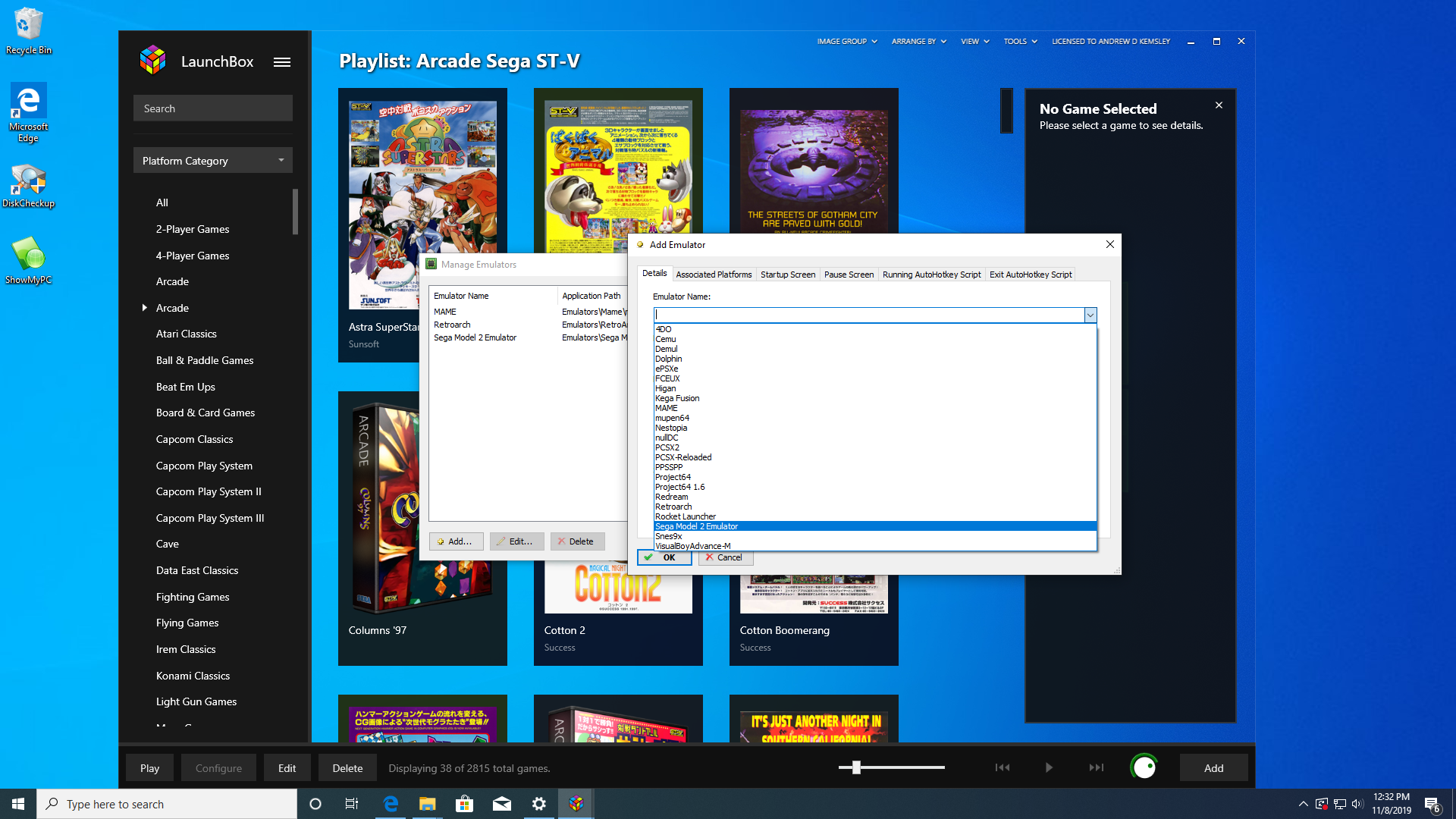Click Delete in Manage Emulators window
Image resolution: width=1456 pixels, height=819 pixels.
[578, 541]
